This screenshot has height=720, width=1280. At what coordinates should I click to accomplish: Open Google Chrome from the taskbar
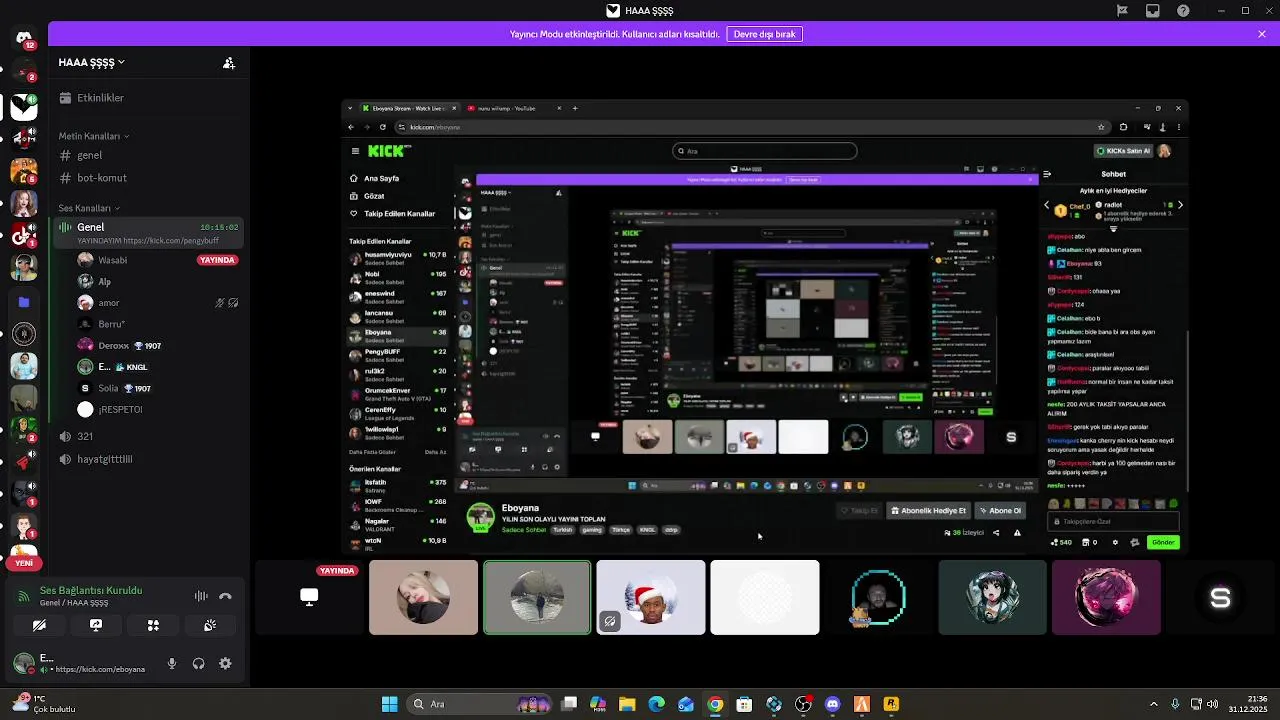tap(715, 704)
